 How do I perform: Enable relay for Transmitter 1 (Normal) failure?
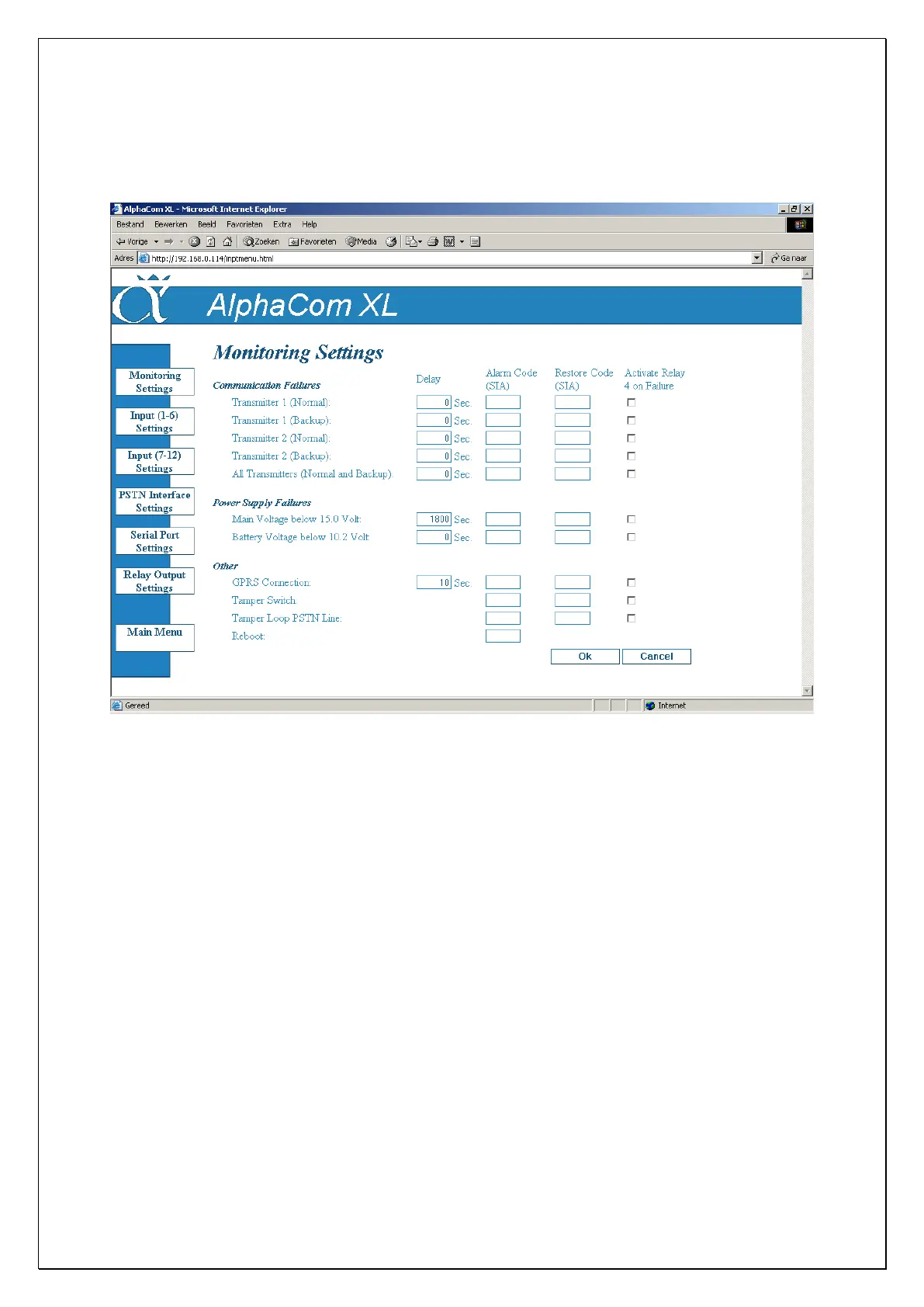tap(632, 403)
